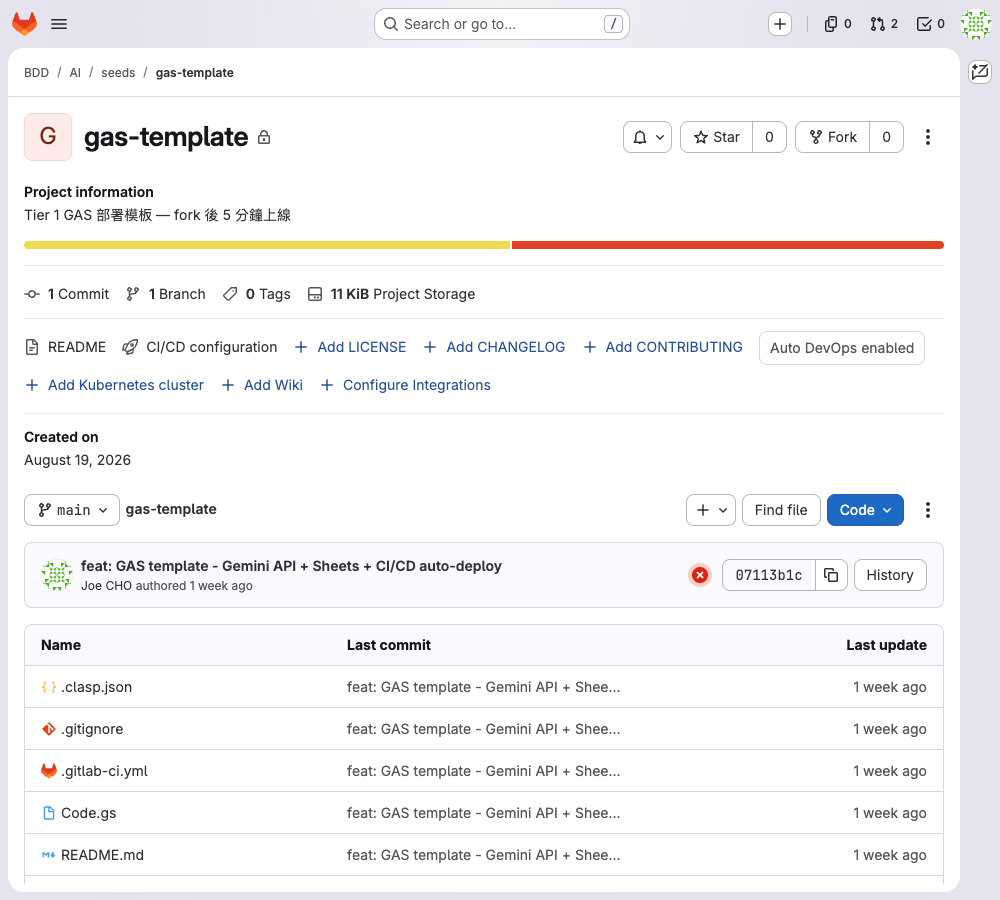Open the add file plus dropdown
Viewport: 1000px width, 900px height.
(x=711, y=510)
